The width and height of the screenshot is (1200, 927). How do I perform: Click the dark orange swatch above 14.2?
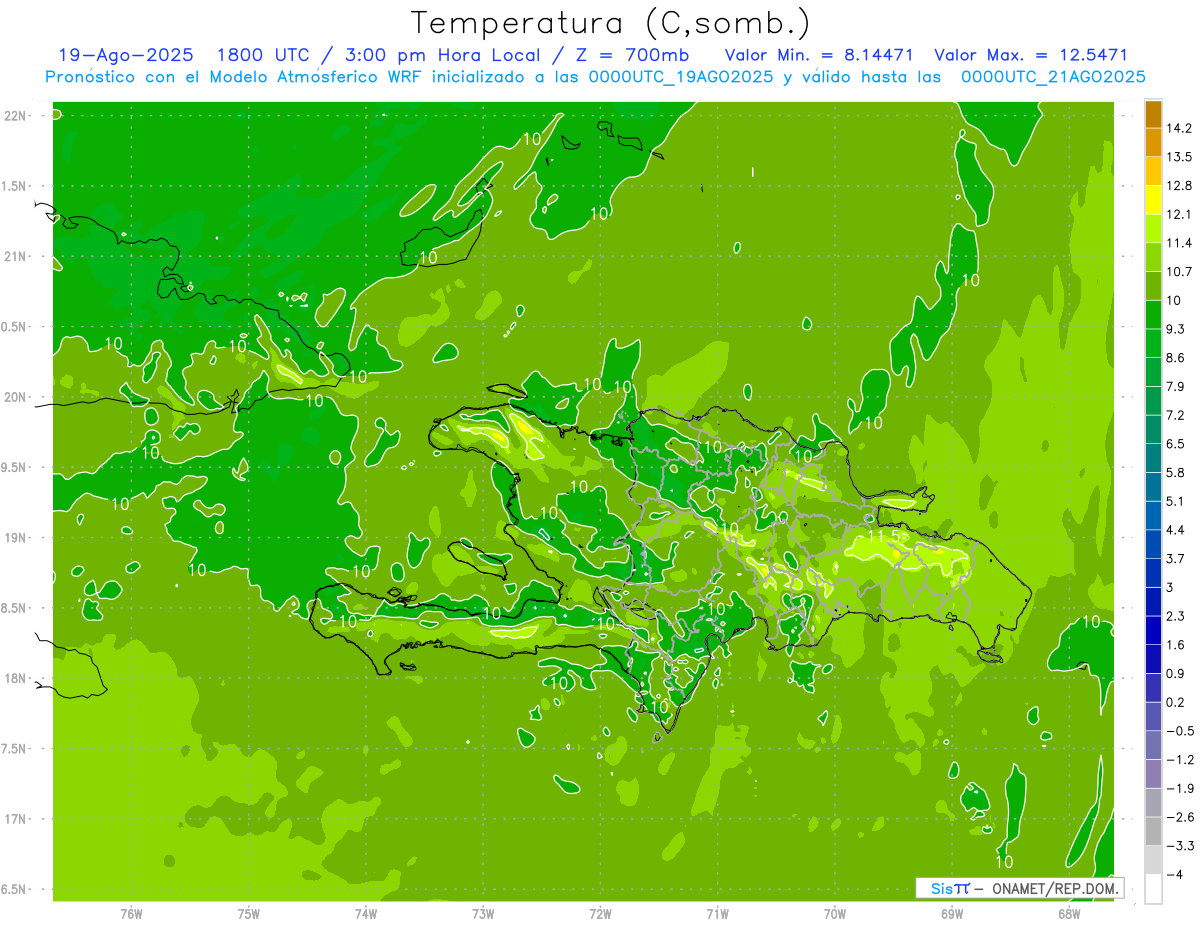[1153, 114]
